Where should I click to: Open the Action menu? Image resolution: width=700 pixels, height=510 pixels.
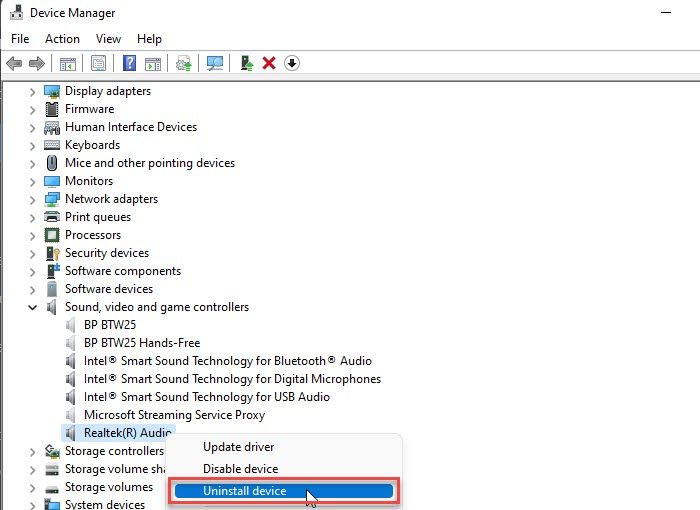point(62,39)
